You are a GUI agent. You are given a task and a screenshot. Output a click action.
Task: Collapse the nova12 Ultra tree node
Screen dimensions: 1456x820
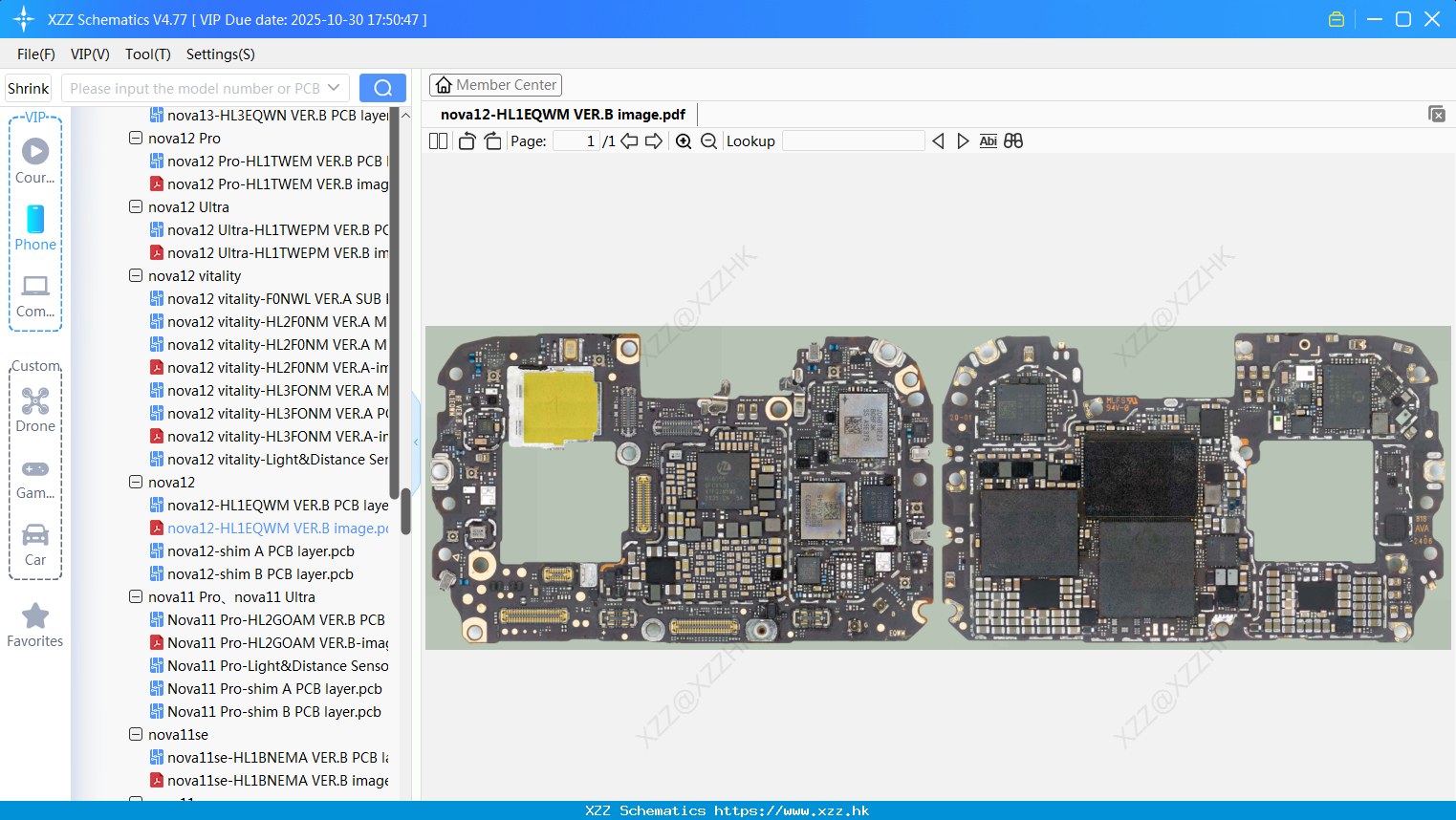(x=136, y=206)
